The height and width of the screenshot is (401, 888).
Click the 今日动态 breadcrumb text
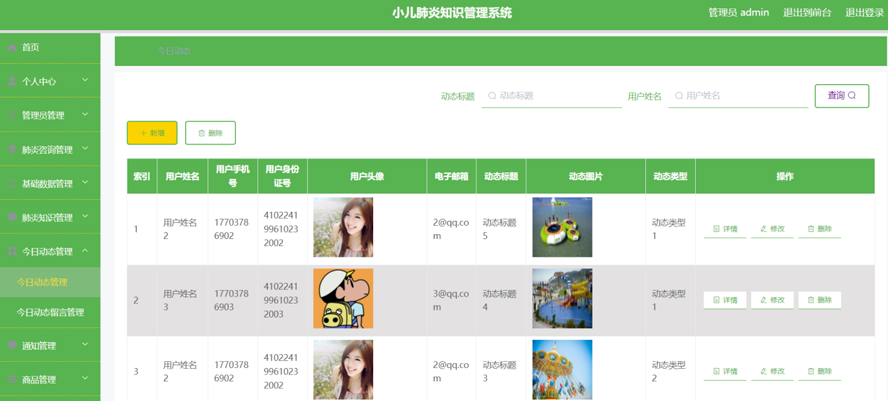click(174, 51)
